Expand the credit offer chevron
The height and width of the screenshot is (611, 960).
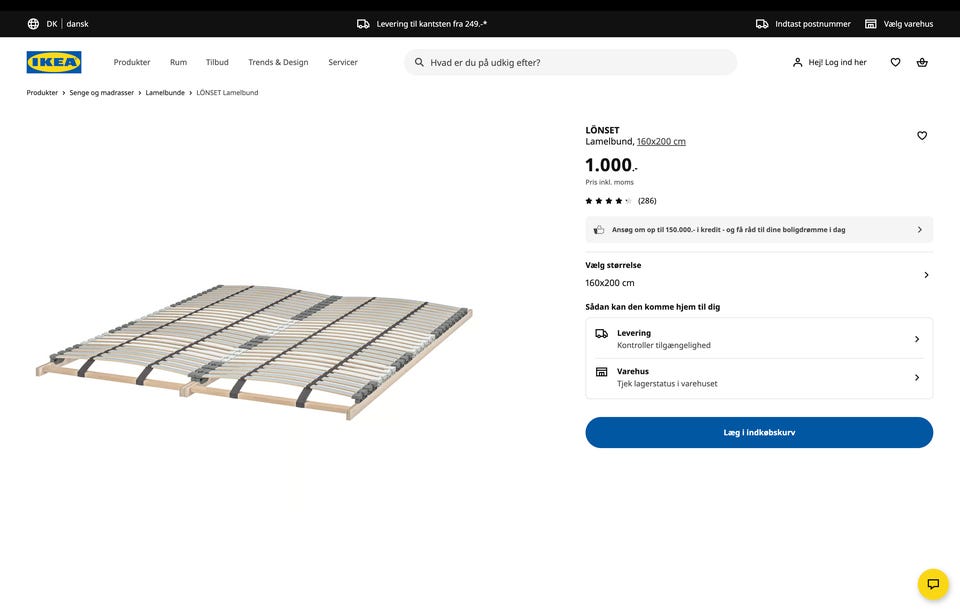pyautogui.click(x=920, y=230)
